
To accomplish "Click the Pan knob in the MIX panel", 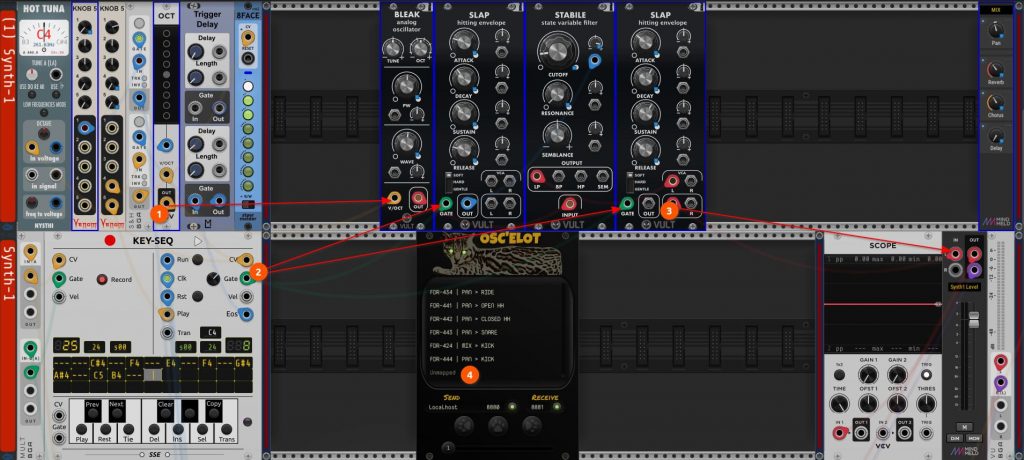I will pyautogui.click(x=995, y=29).
